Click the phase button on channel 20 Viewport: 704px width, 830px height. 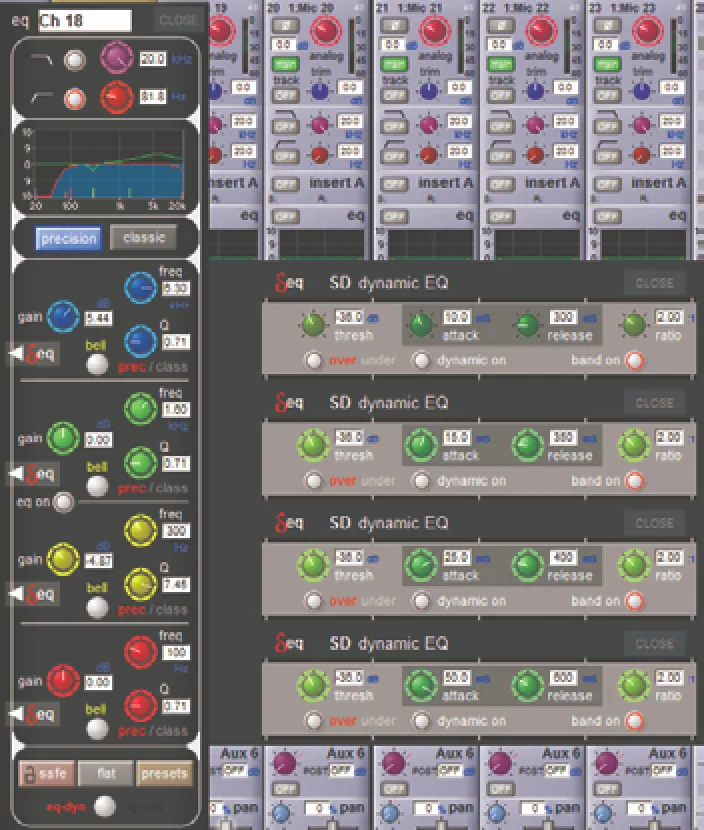tap(285, 25)
